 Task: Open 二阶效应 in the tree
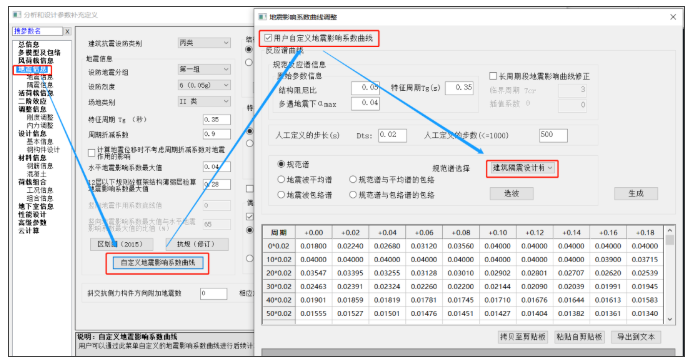(32, 101)
